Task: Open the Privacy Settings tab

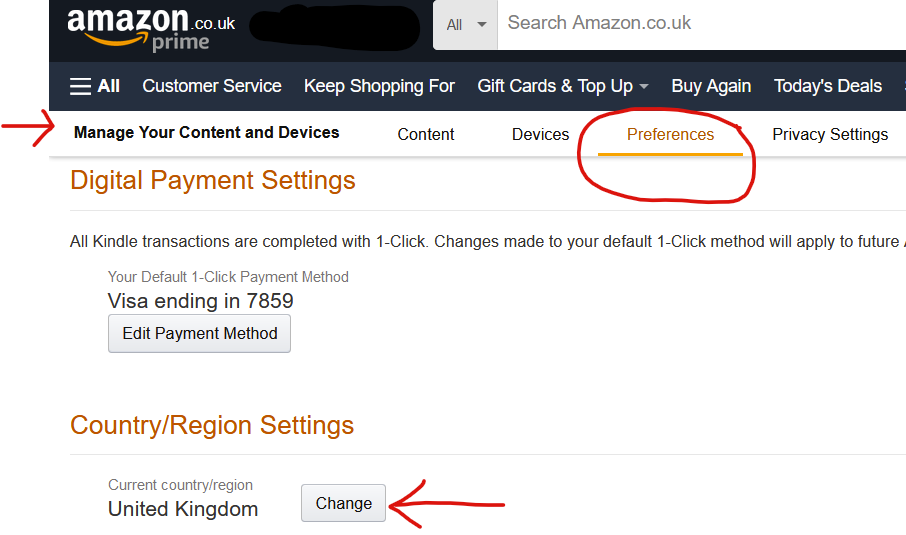Action: click(830, 134)
